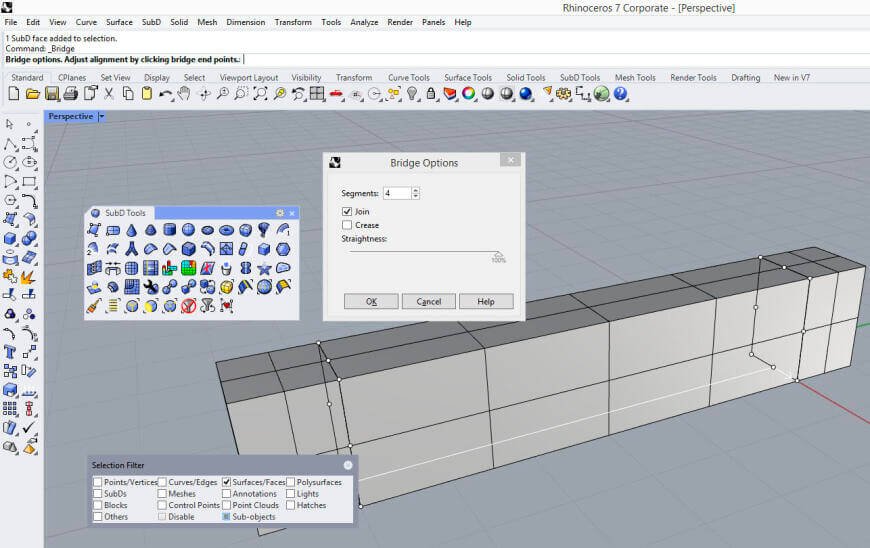Select the Rectangle tool in left sidebar
The width and height of the screenshot is (870, 548).
tap(29, 181)
